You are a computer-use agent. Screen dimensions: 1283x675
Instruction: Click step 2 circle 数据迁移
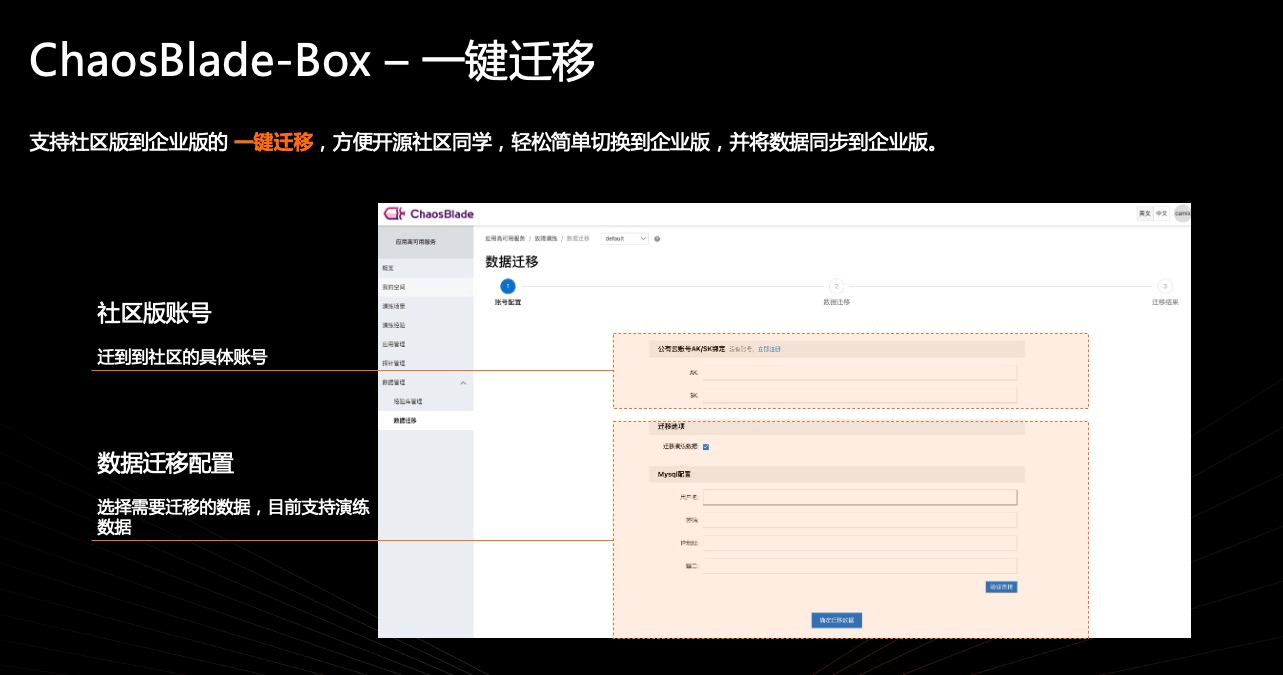[837, 286]
